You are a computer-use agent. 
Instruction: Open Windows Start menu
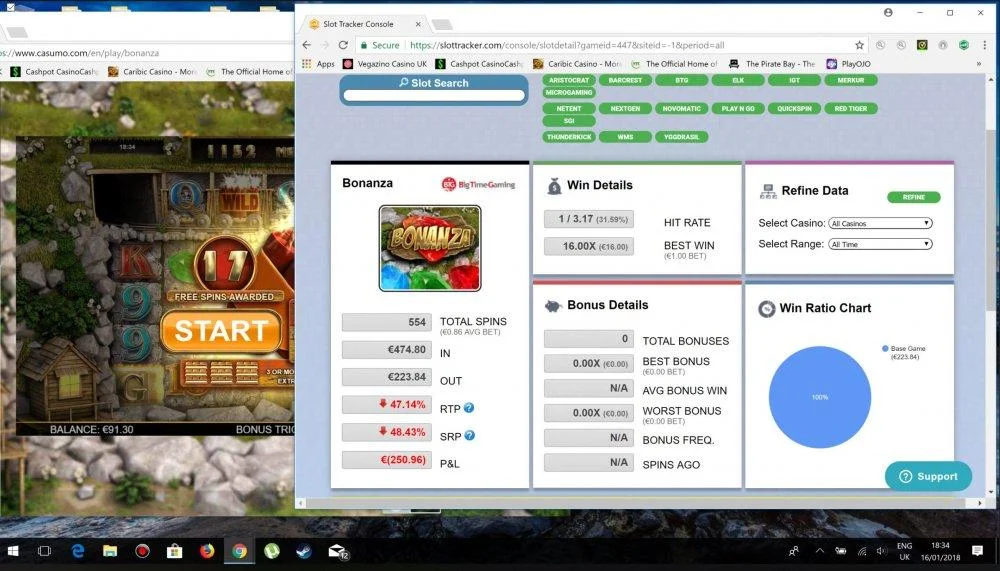pyautogui.click(x=13, y=551)
